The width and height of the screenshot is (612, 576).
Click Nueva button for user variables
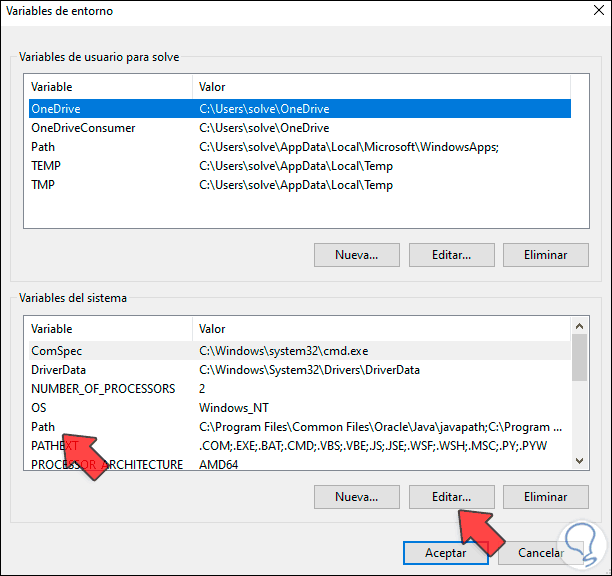[356, 255]
